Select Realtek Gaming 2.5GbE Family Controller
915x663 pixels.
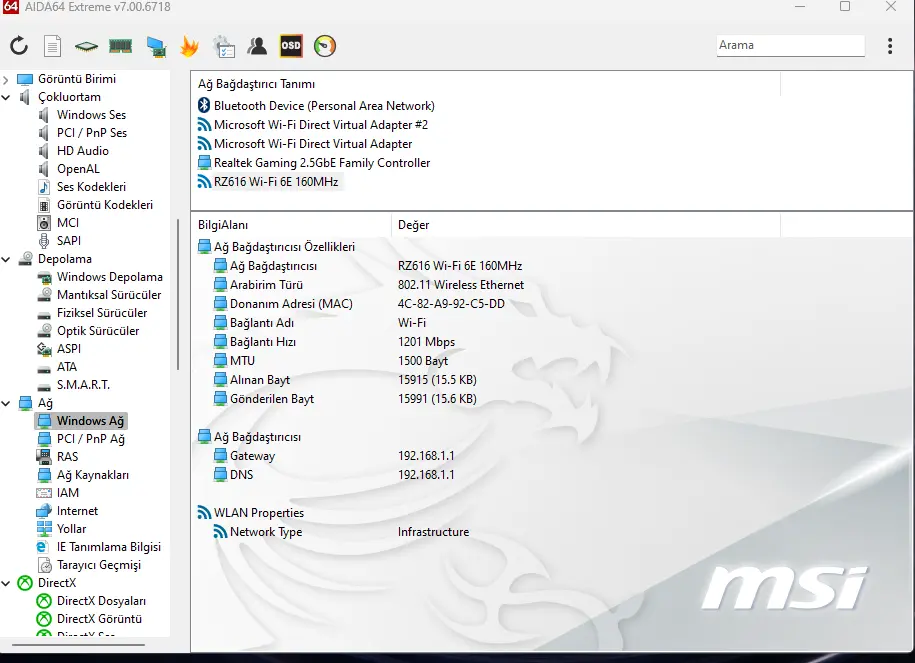322,163
